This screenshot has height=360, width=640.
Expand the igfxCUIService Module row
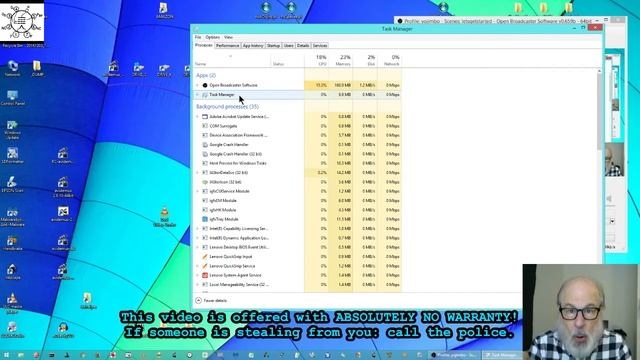click(x=198, y=191)
